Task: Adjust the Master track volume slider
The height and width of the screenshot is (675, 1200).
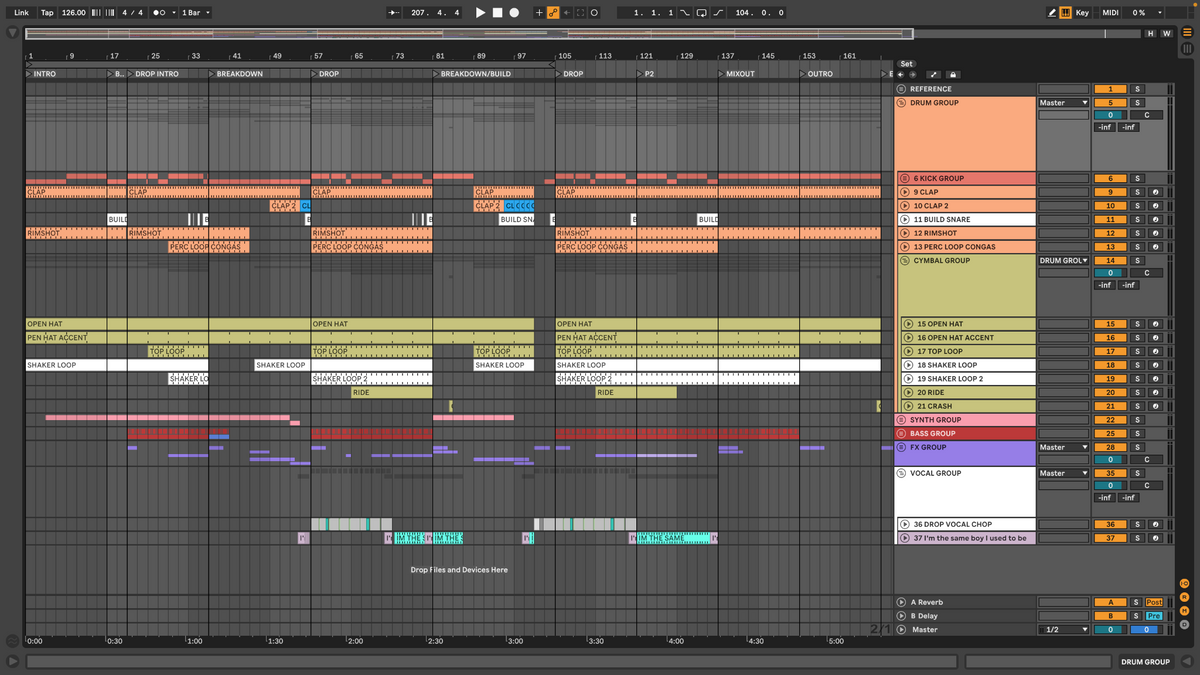Action: [1110, 630]
